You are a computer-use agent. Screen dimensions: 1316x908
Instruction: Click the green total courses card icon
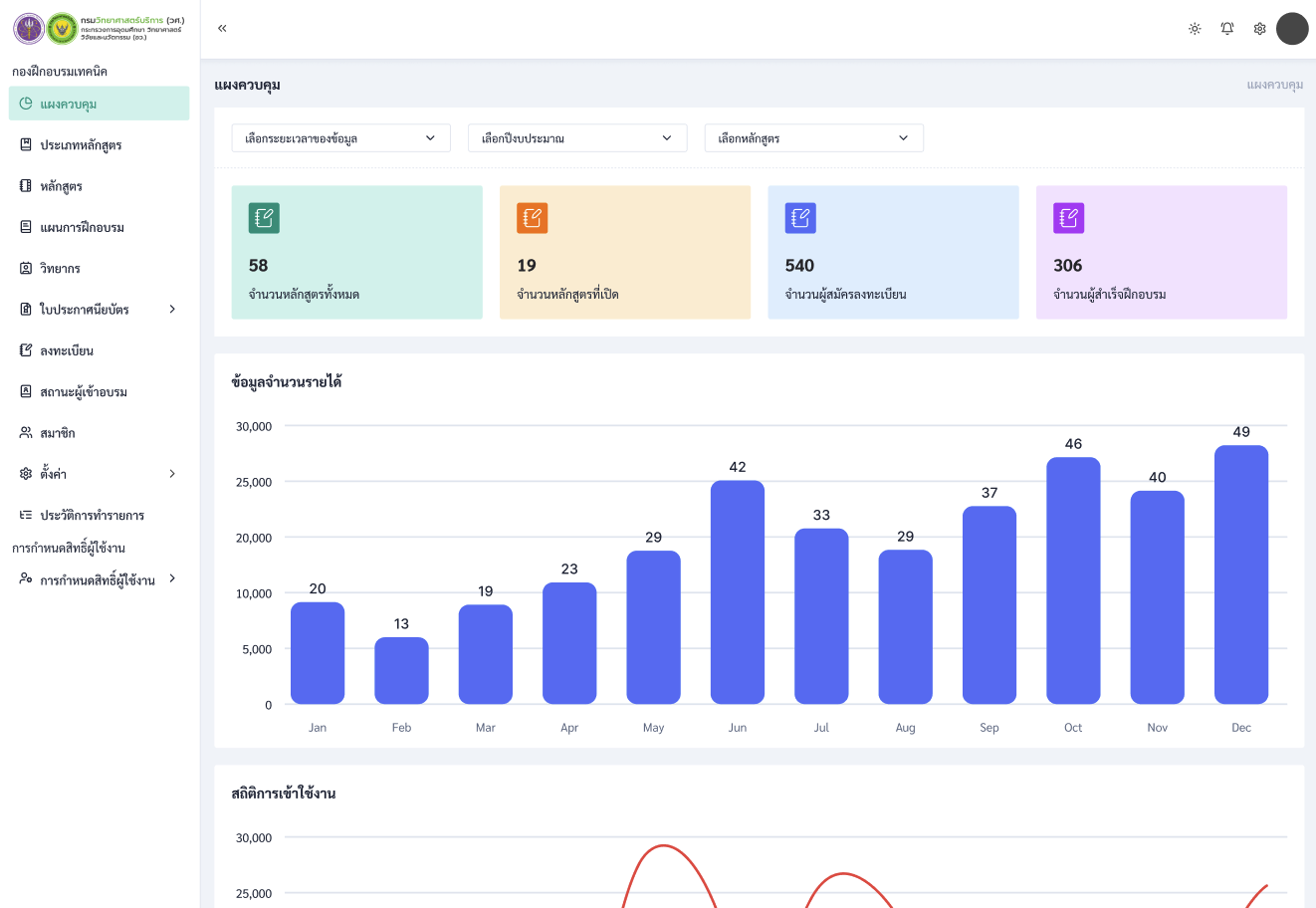tap(264, 218)
